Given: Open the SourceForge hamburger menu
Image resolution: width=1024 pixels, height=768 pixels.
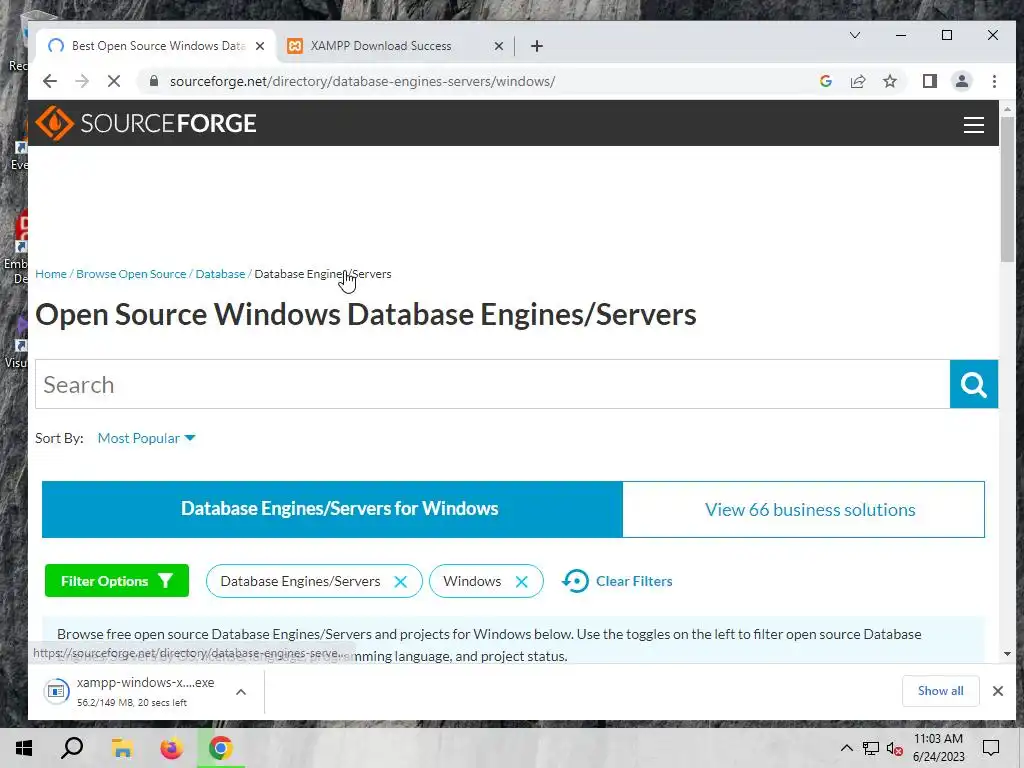Looking at the screenshot, I should 974,124.
